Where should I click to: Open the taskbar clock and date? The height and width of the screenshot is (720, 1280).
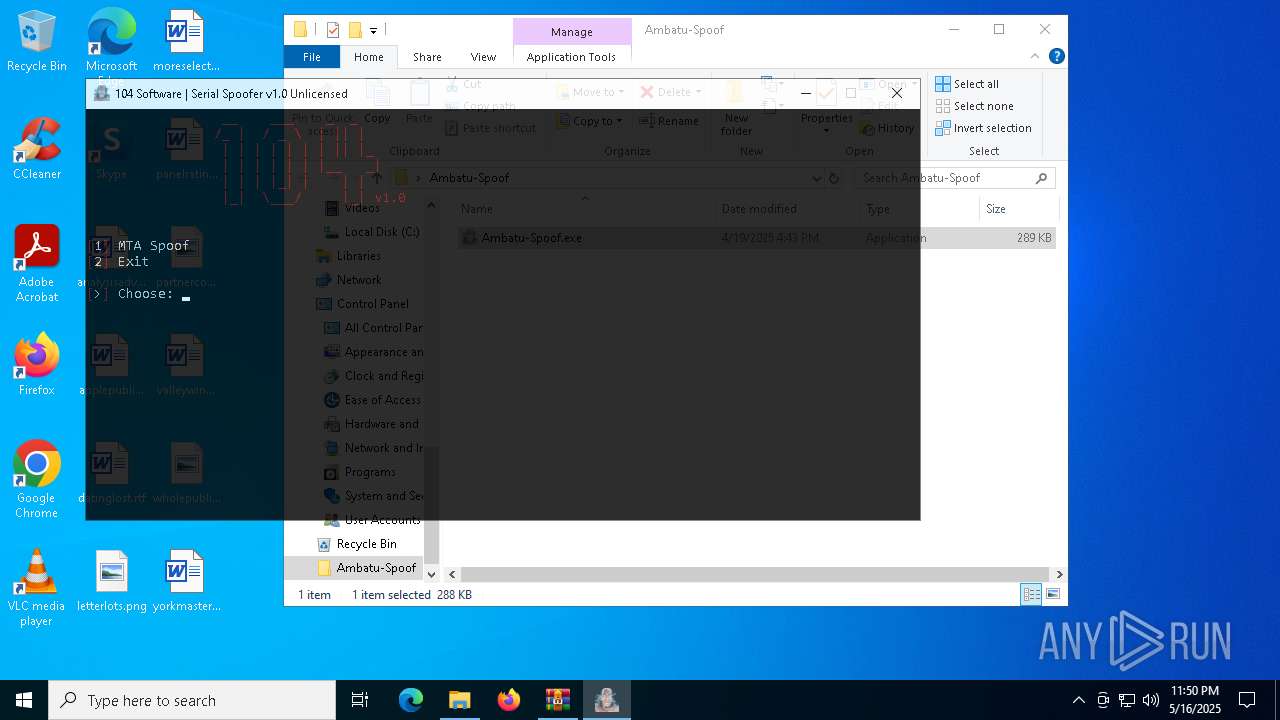tap(1195, 700)
